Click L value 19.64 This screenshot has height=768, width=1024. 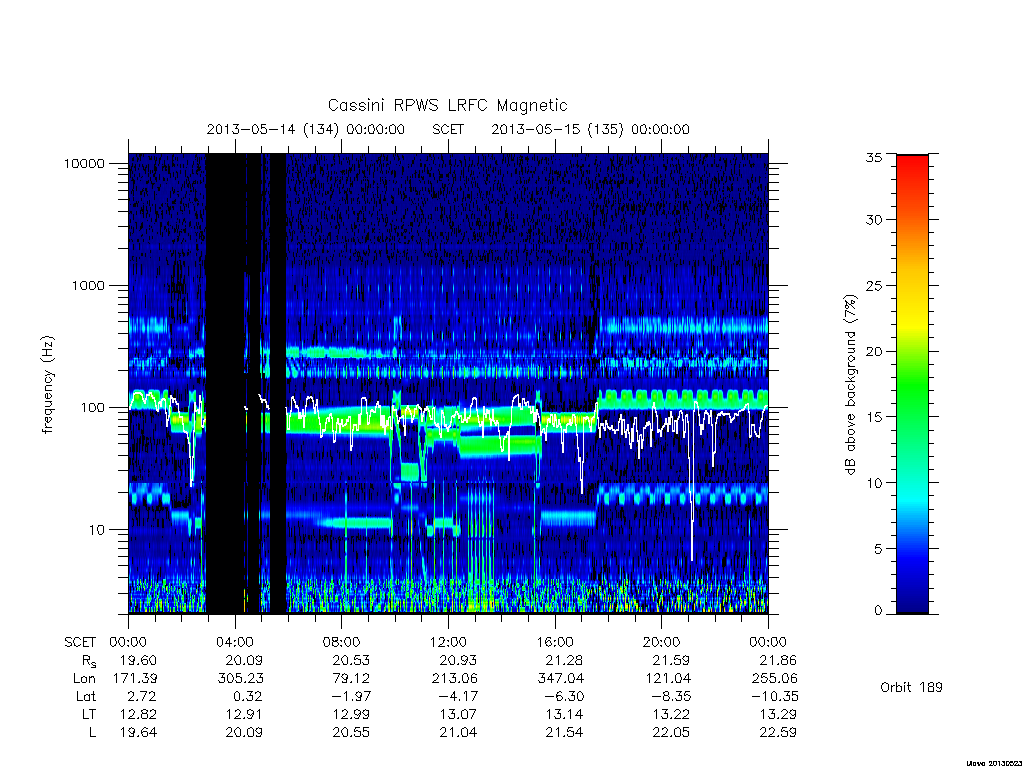(x=138, y=732)
